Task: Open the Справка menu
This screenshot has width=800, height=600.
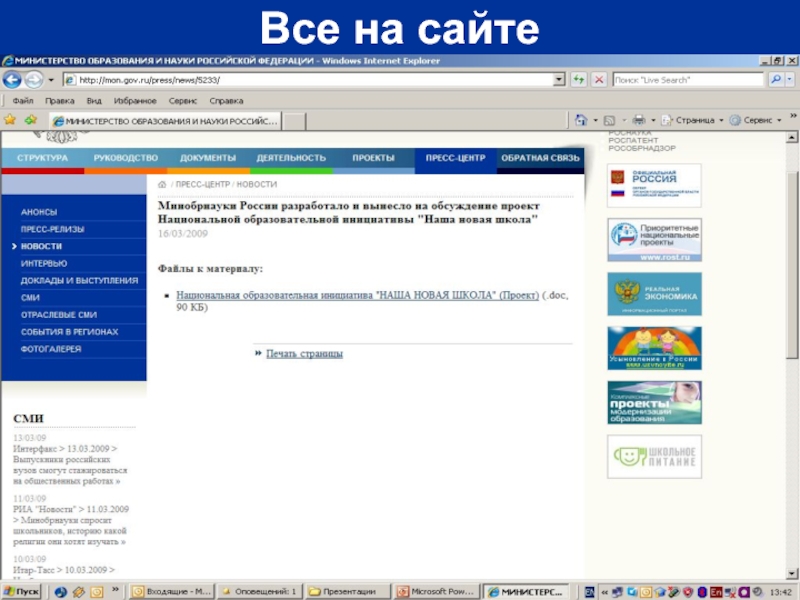Action: point(226,101)
